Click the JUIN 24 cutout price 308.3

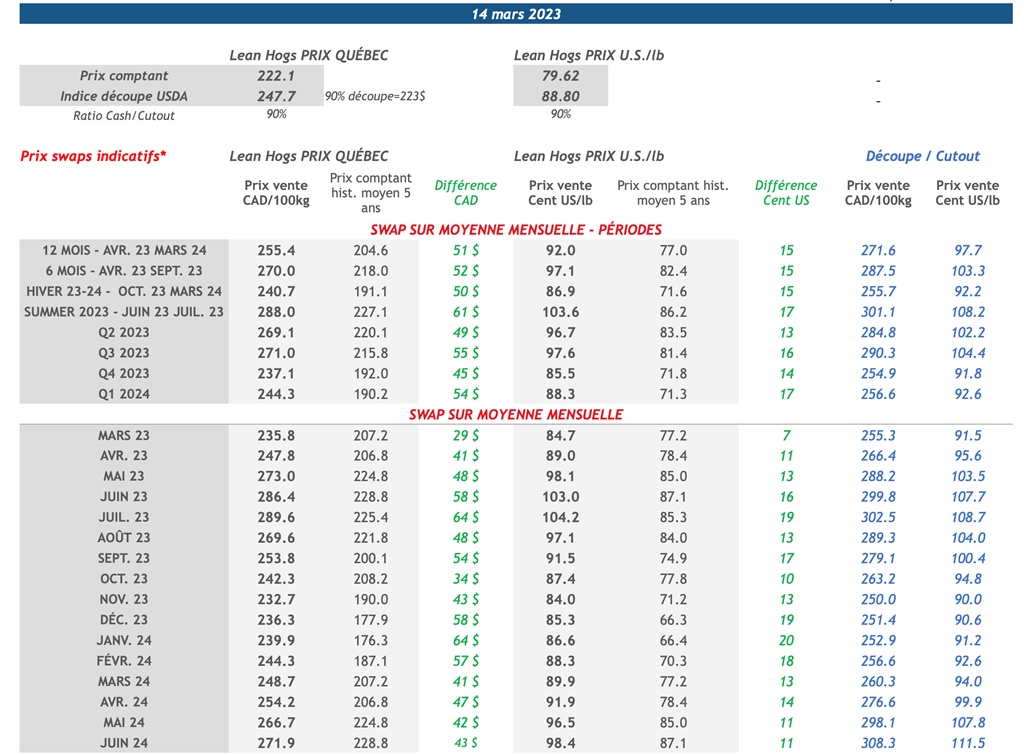click(878, 743)
